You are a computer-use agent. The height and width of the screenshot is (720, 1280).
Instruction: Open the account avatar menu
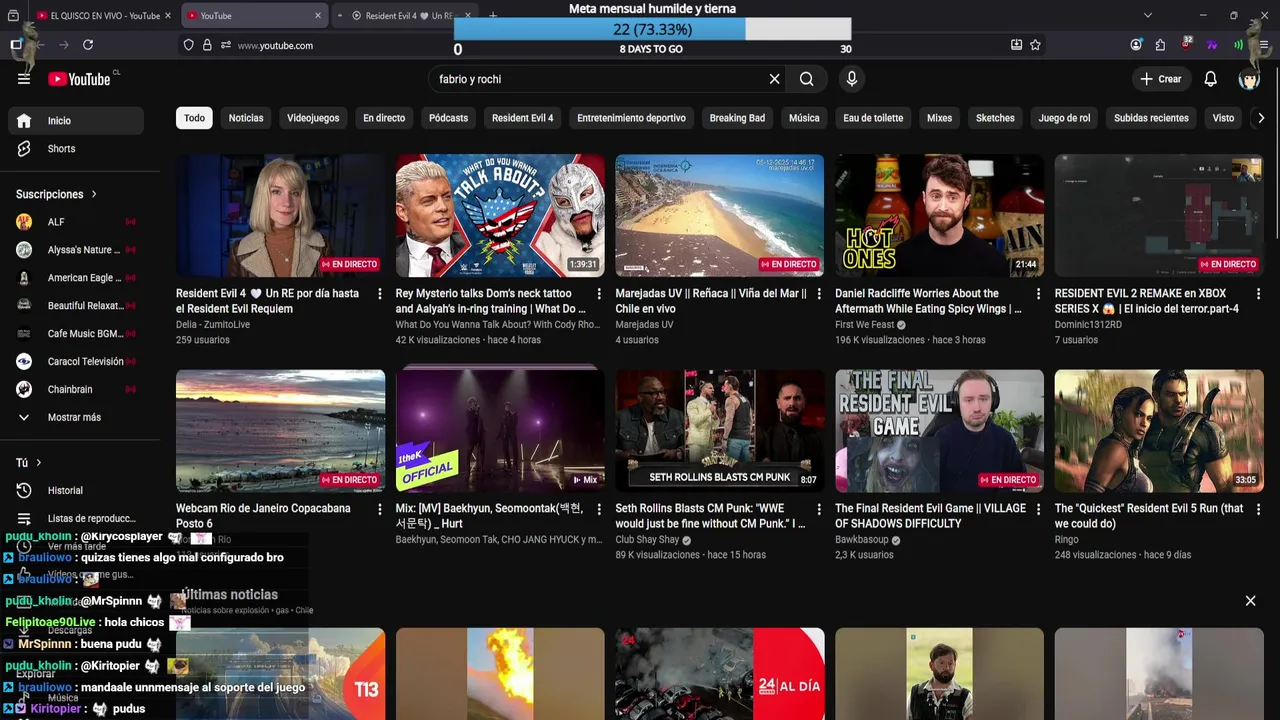[1249, 79]
